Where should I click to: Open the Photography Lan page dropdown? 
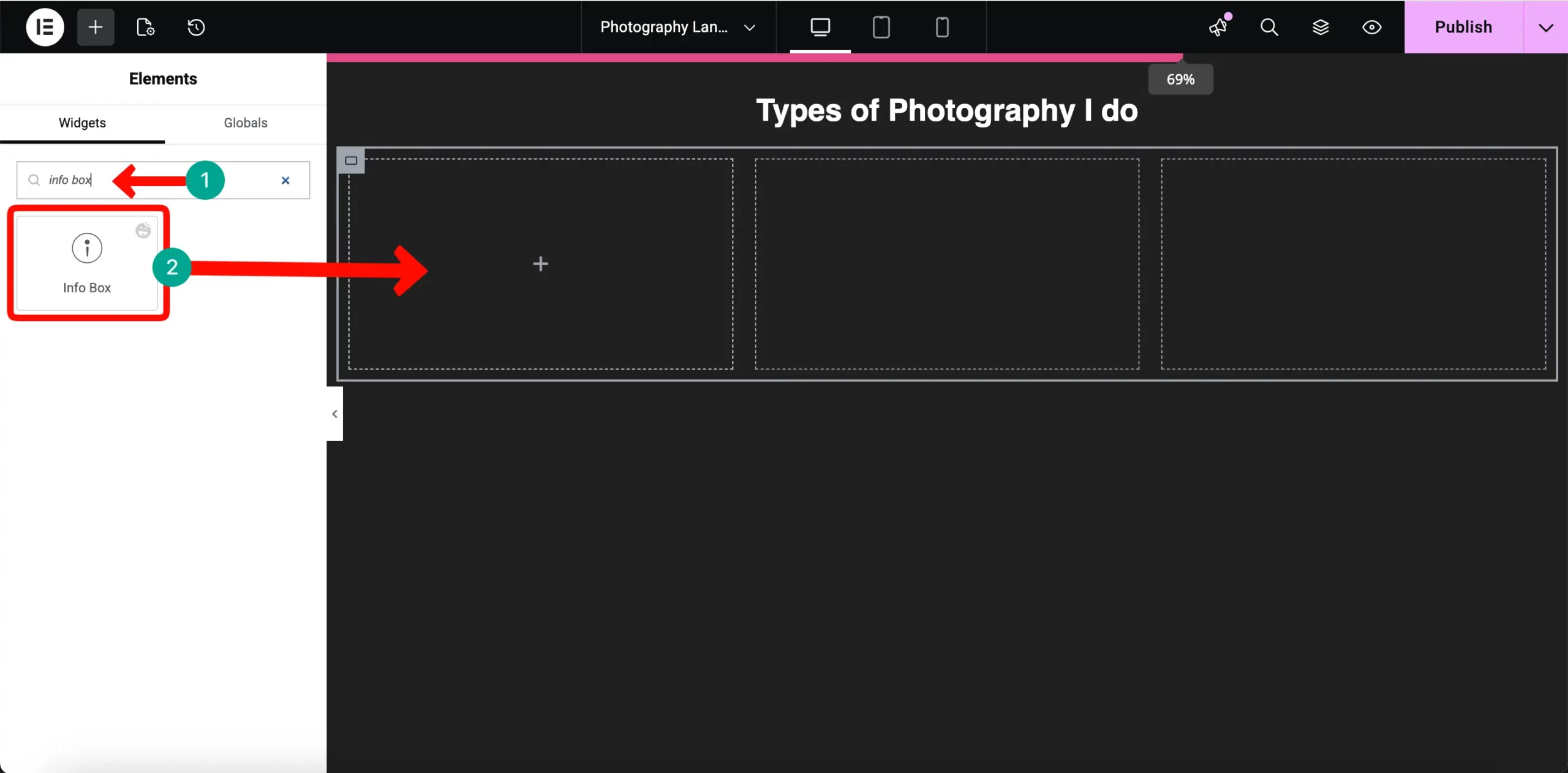coord(677,27)
